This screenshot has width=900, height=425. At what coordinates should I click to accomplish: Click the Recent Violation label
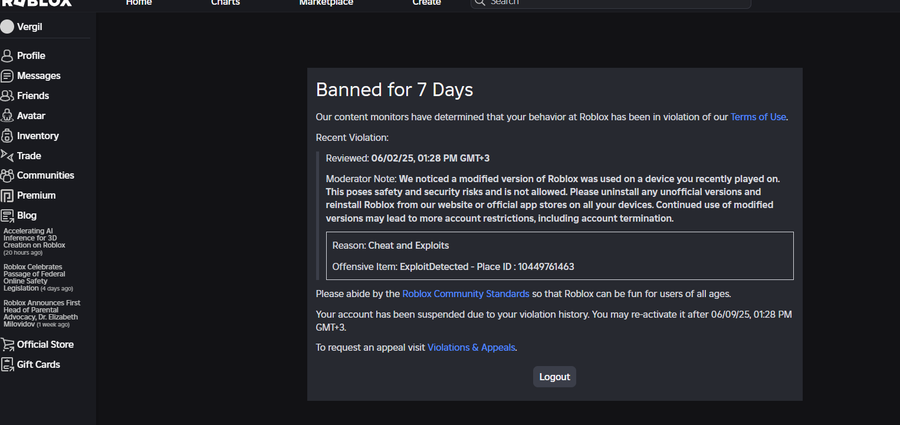click(x=352, y=138)
